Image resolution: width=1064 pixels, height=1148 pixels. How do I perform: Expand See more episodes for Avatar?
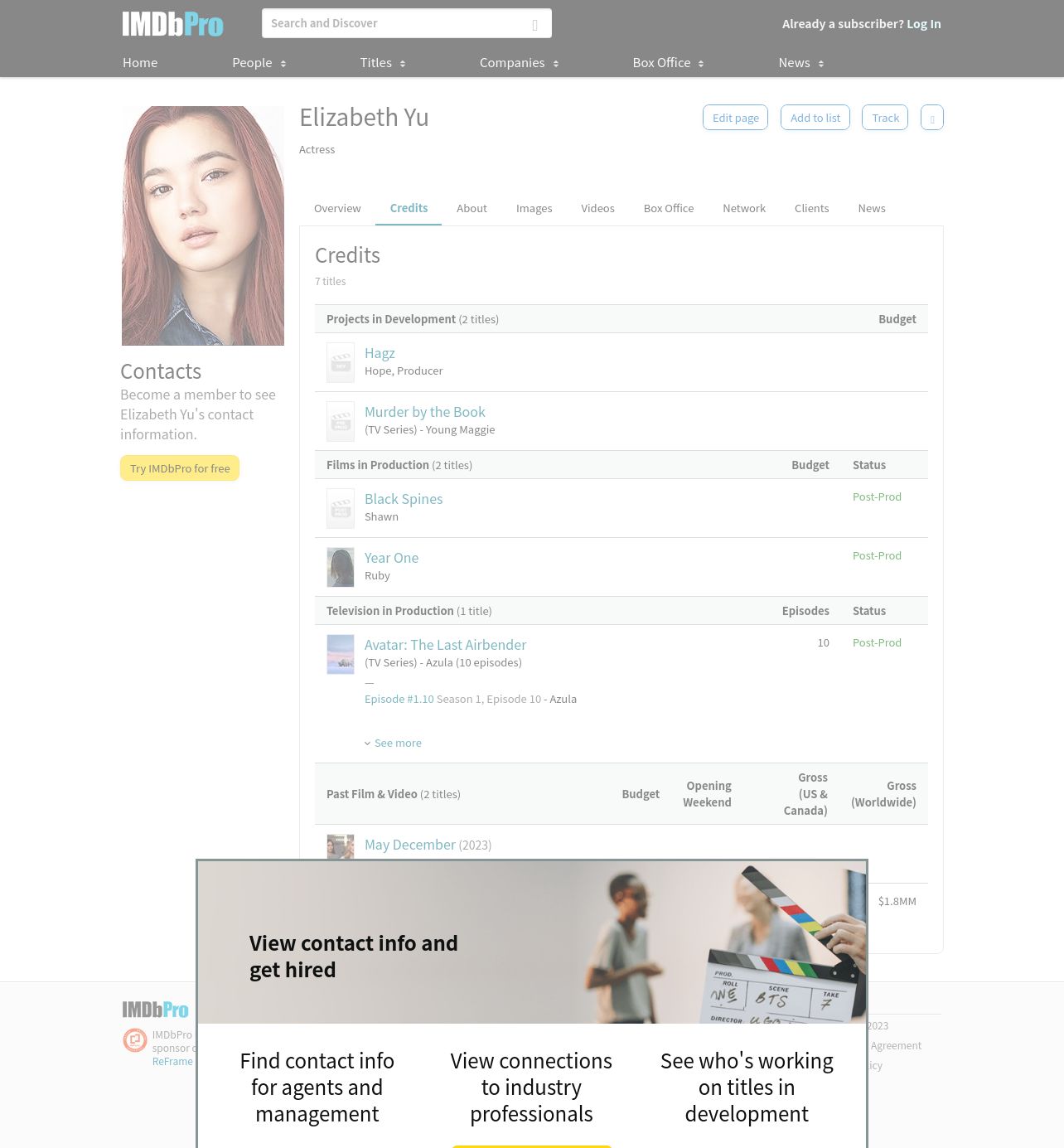pos(393,743)
